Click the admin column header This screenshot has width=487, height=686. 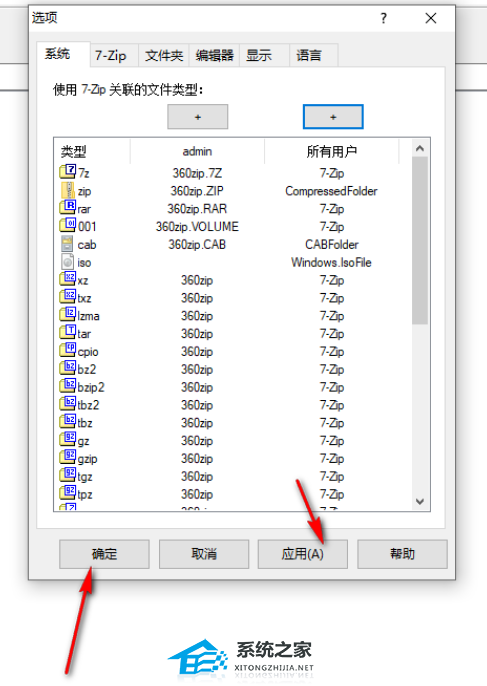pyautogui.click(x=197, y=152)
